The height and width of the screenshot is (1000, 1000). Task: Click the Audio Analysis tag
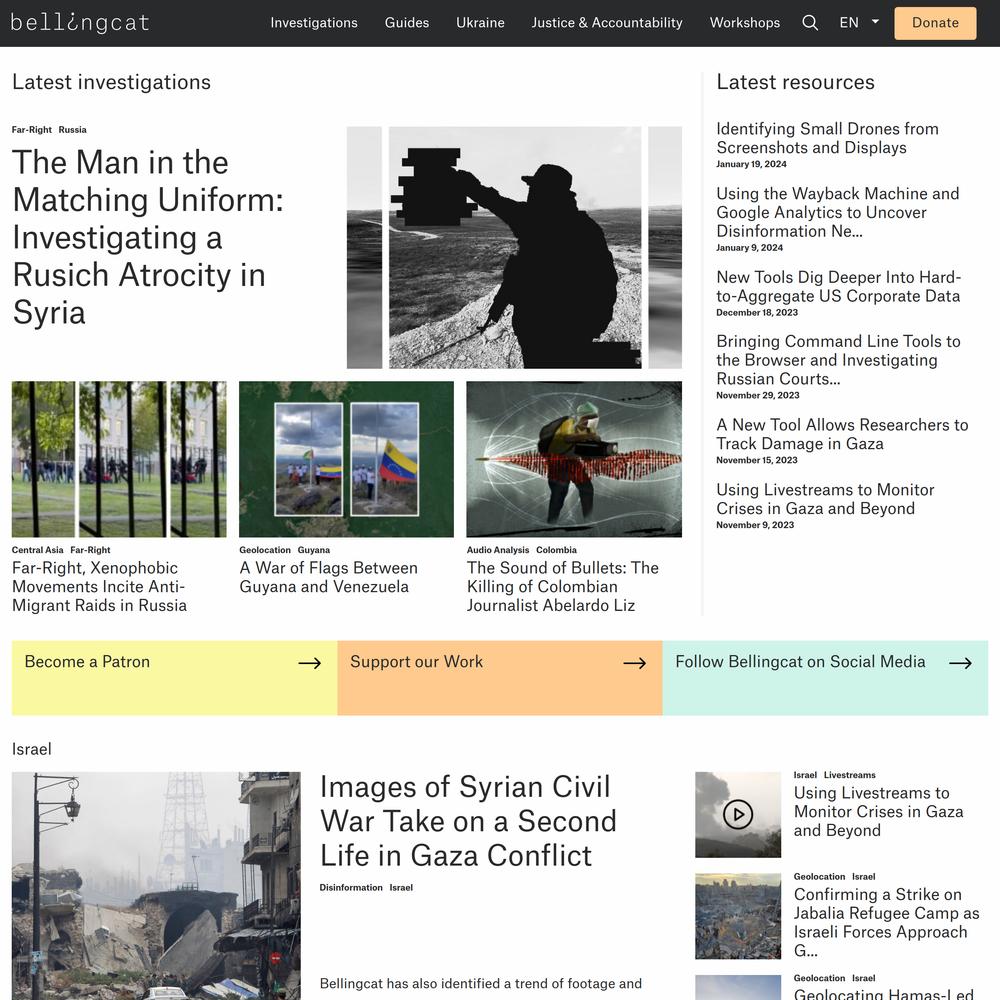pos(498,550)
